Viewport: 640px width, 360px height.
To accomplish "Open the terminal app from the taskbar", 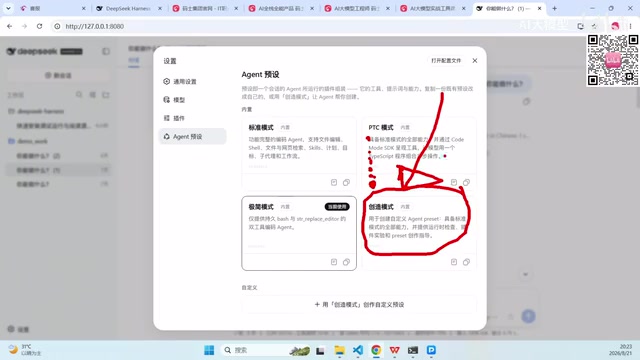I will pos(413,350).
